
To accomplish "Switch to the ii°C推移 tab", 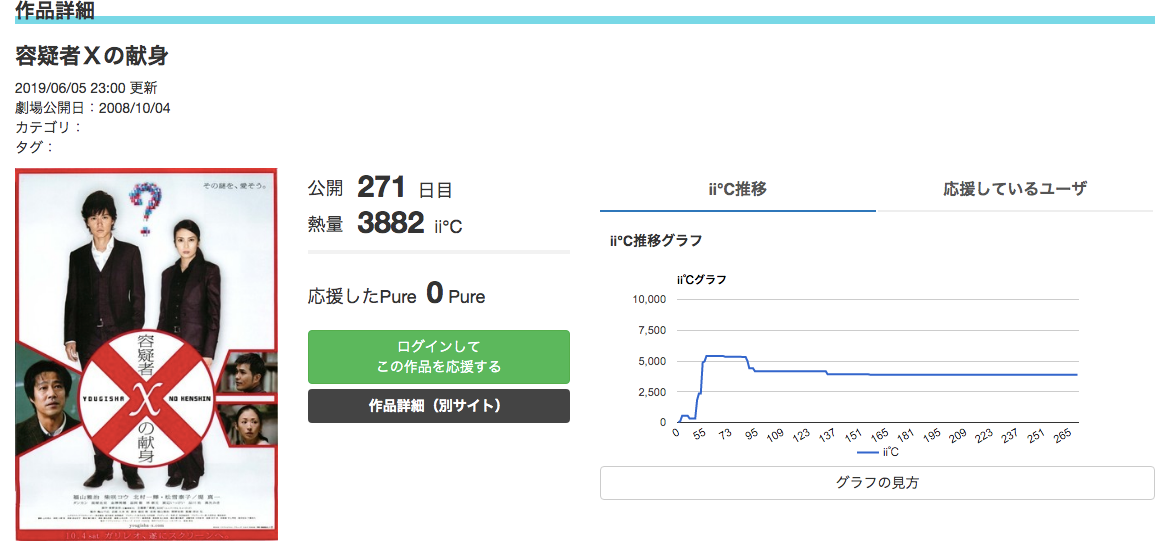I will 738,189.
